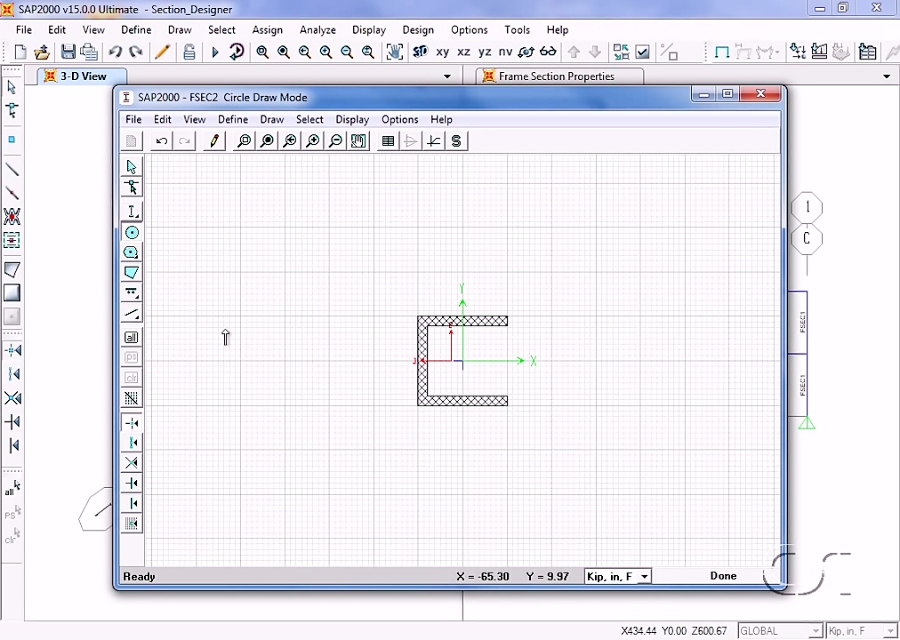Click the 'all' selection icon in left toolbar
The width and height of the screenshot is (900, 640).
[x=131, y=337]
